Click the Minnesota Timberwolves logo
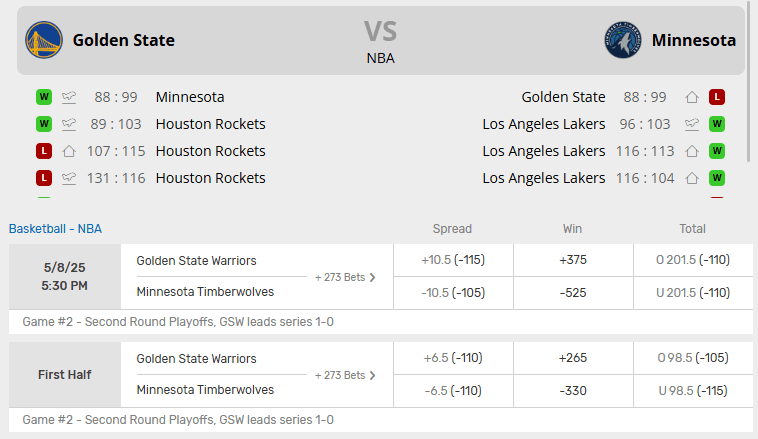Image resolution: width=758 pixels, height=439 pixels. [x=623, y=40]
